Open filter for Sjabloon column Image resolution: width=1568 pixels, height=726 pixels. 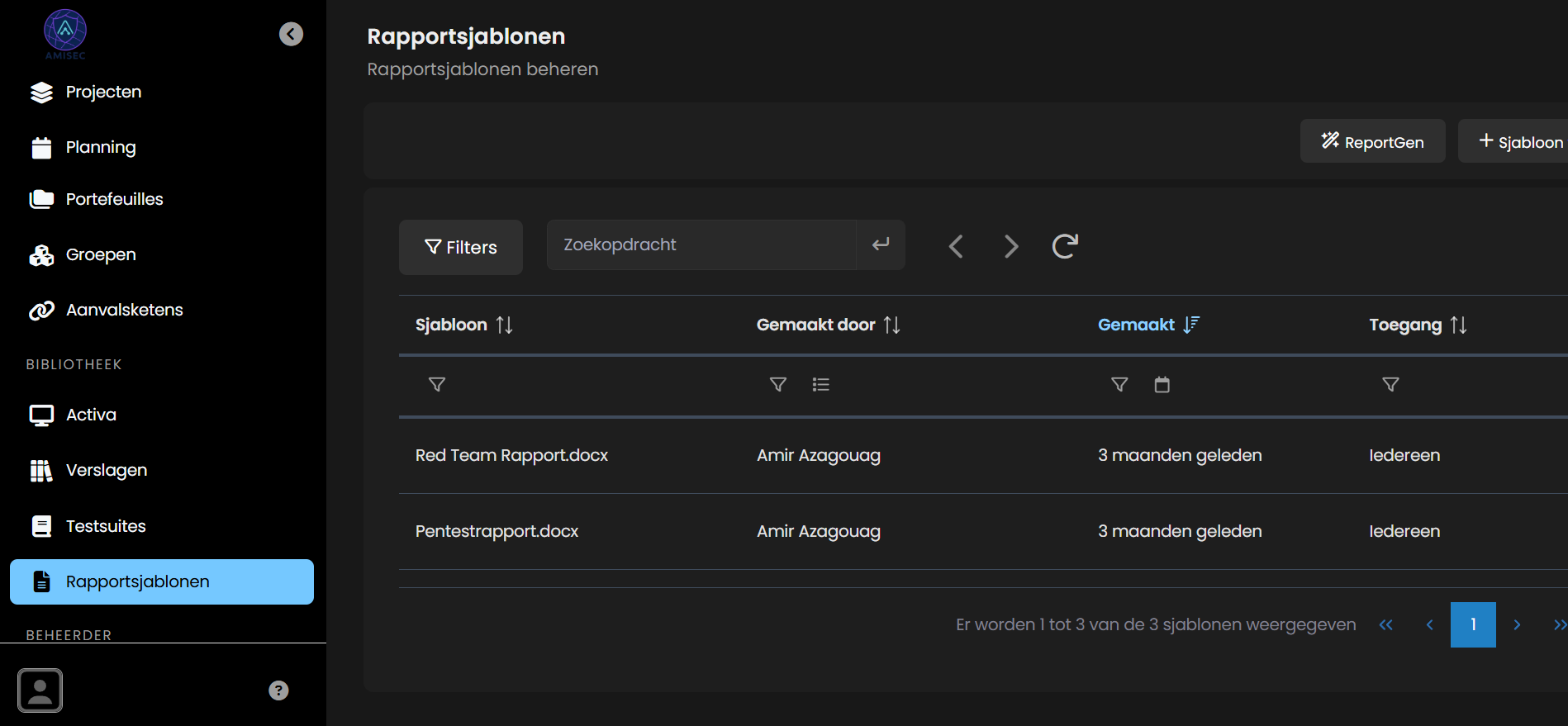tap(437, 385)
